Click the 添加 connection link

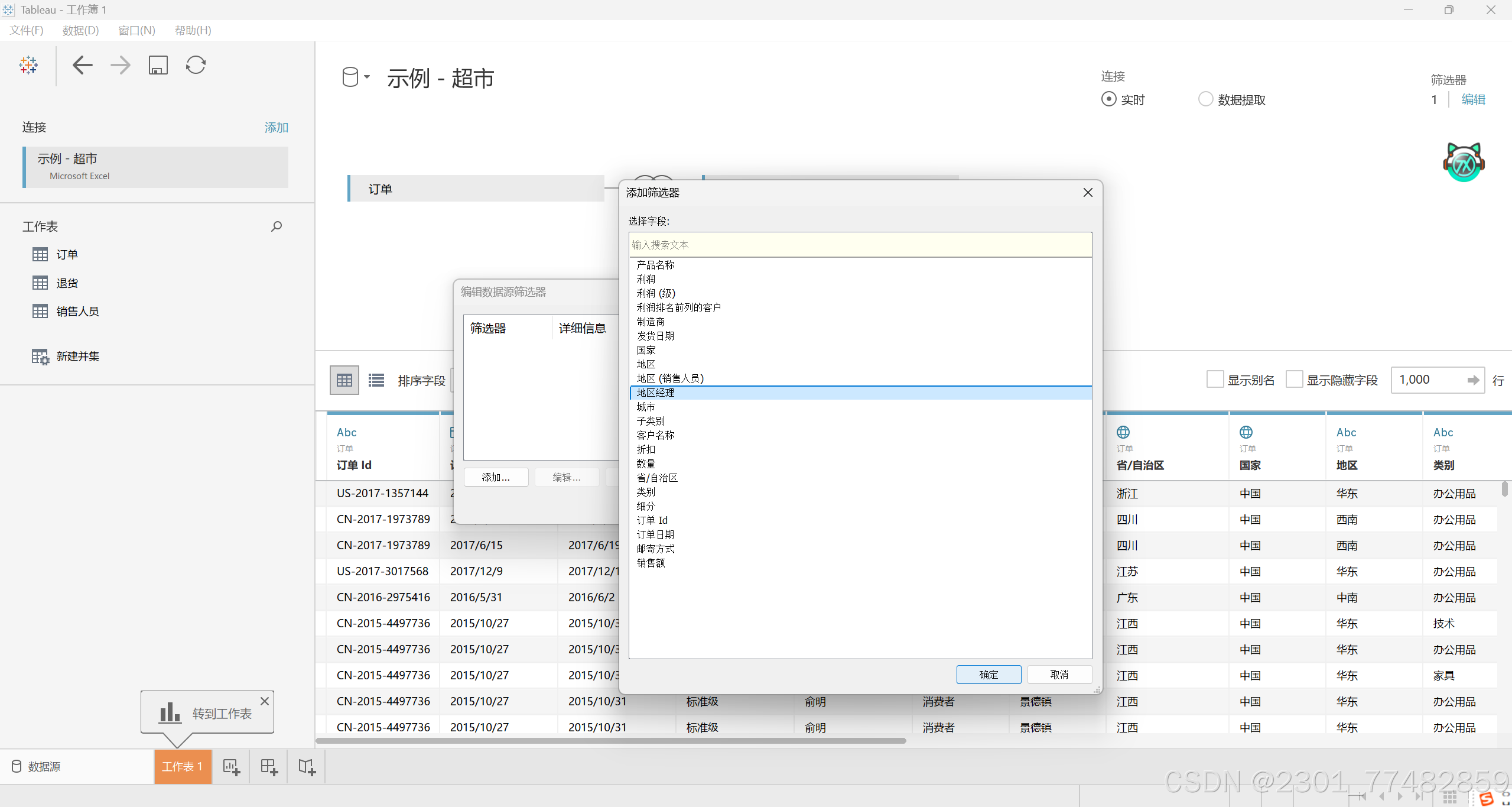276,127
